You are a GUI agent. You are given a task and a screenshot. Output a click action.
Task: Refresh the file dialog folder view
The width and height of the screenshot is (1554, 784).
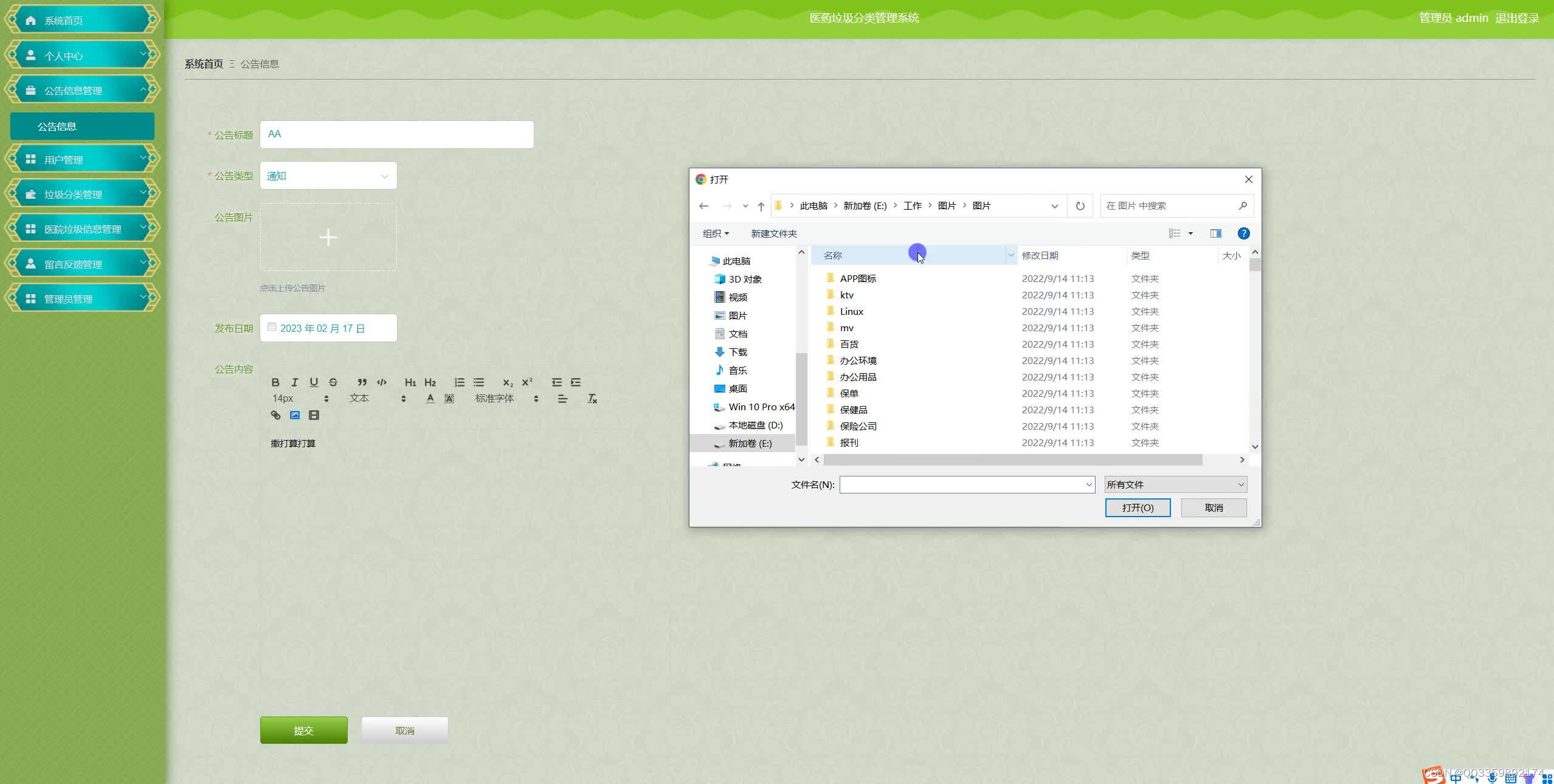pos(1080,206)
